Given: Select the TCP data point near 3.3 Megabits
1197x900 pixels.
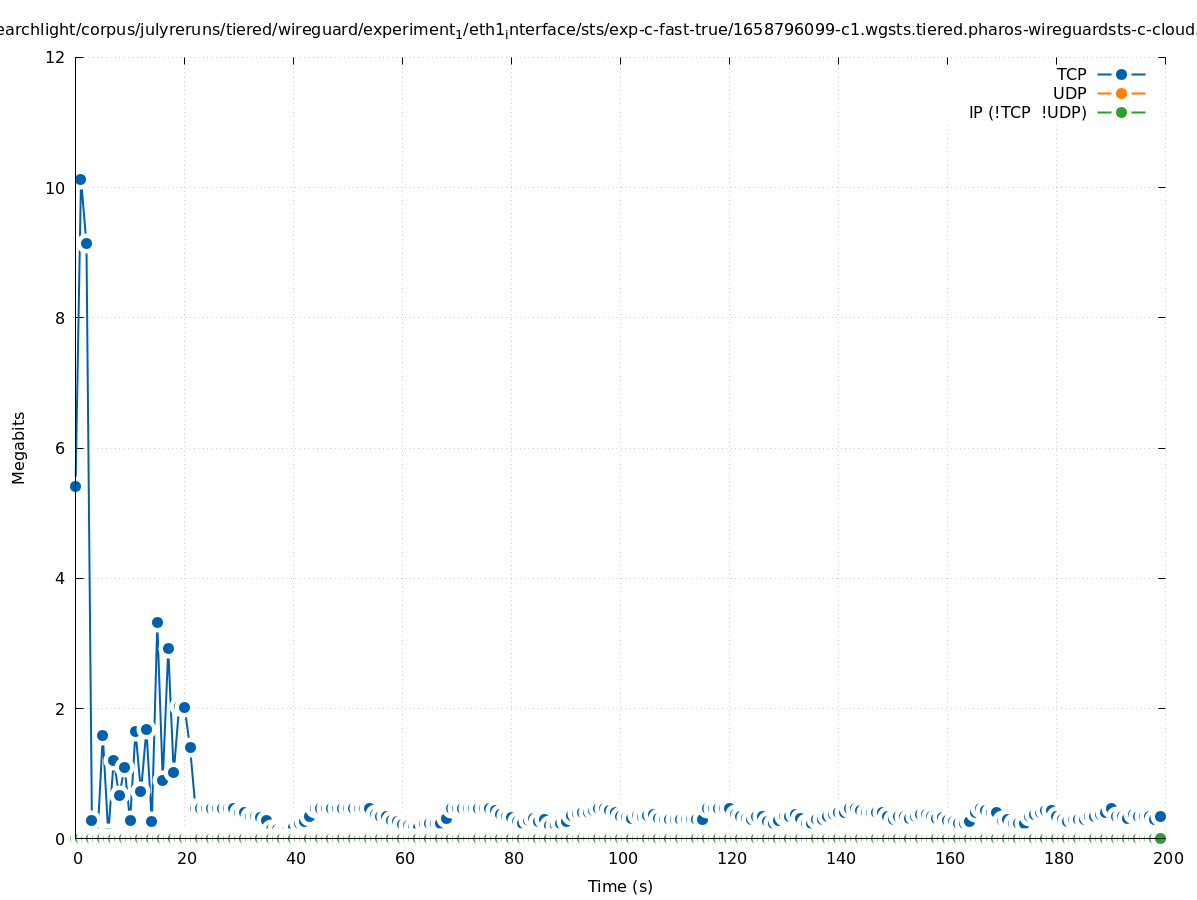Looking at the screenshot, I should (157, 622).
